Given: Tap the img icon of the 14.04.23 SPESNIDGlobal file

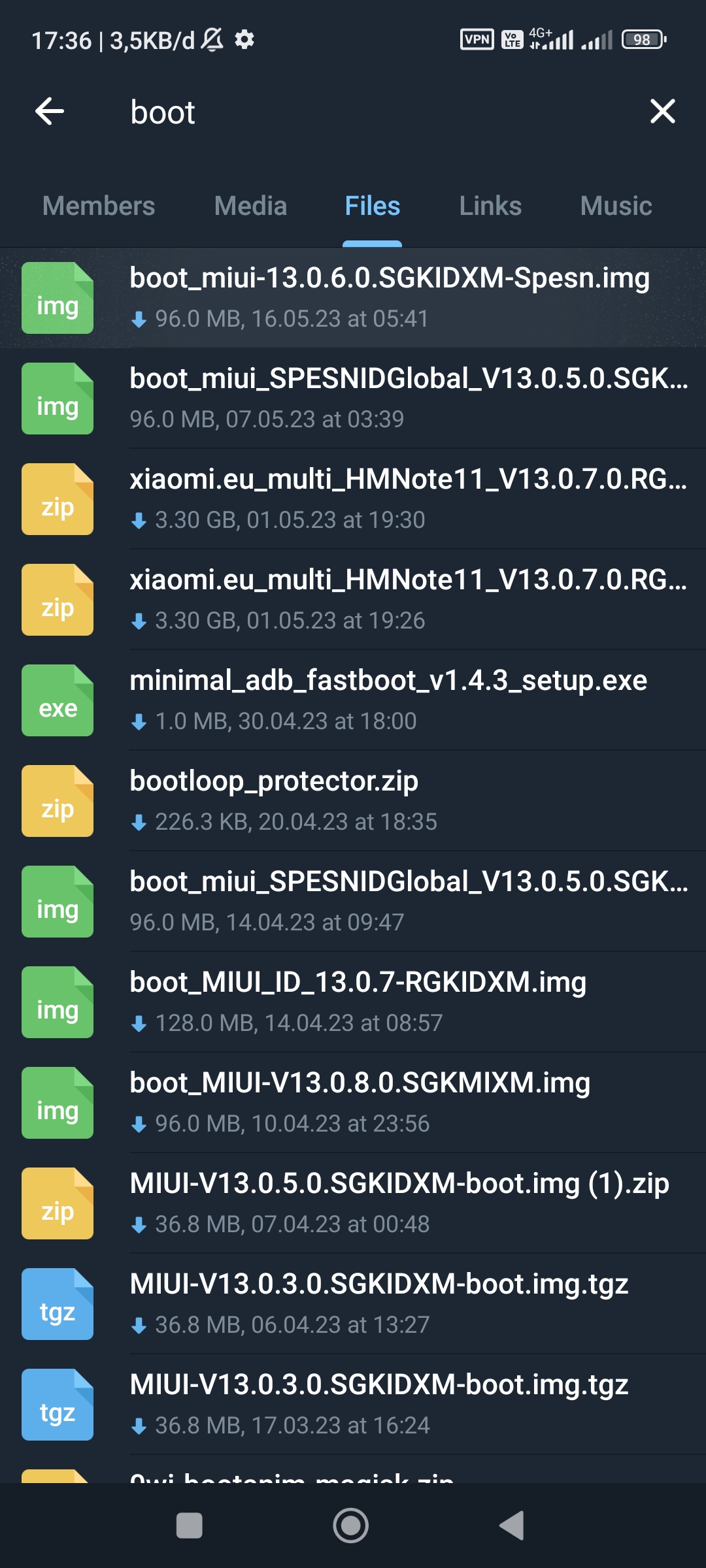Looking at the screenshot, I should tap(58, 902).
